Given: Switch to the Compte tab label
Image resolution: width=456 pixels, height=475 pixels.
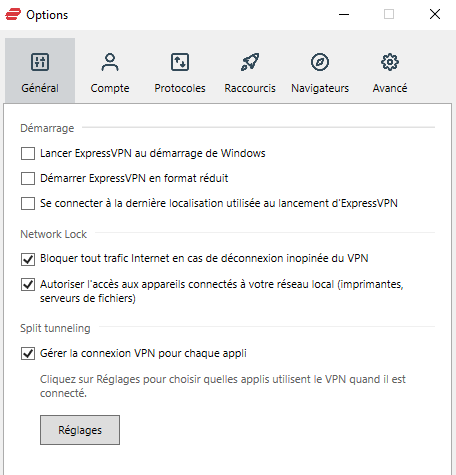Looking at the screenshot, I should coord(110,88).
